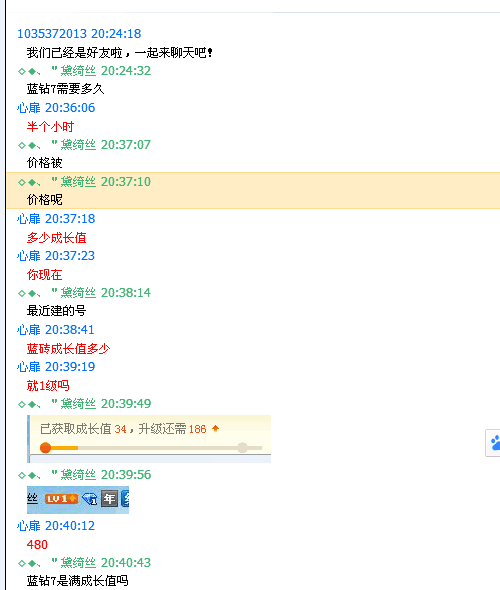Click 黛绮丝 header at 20:37:10

pyautogui.click(x=78, y=182)
